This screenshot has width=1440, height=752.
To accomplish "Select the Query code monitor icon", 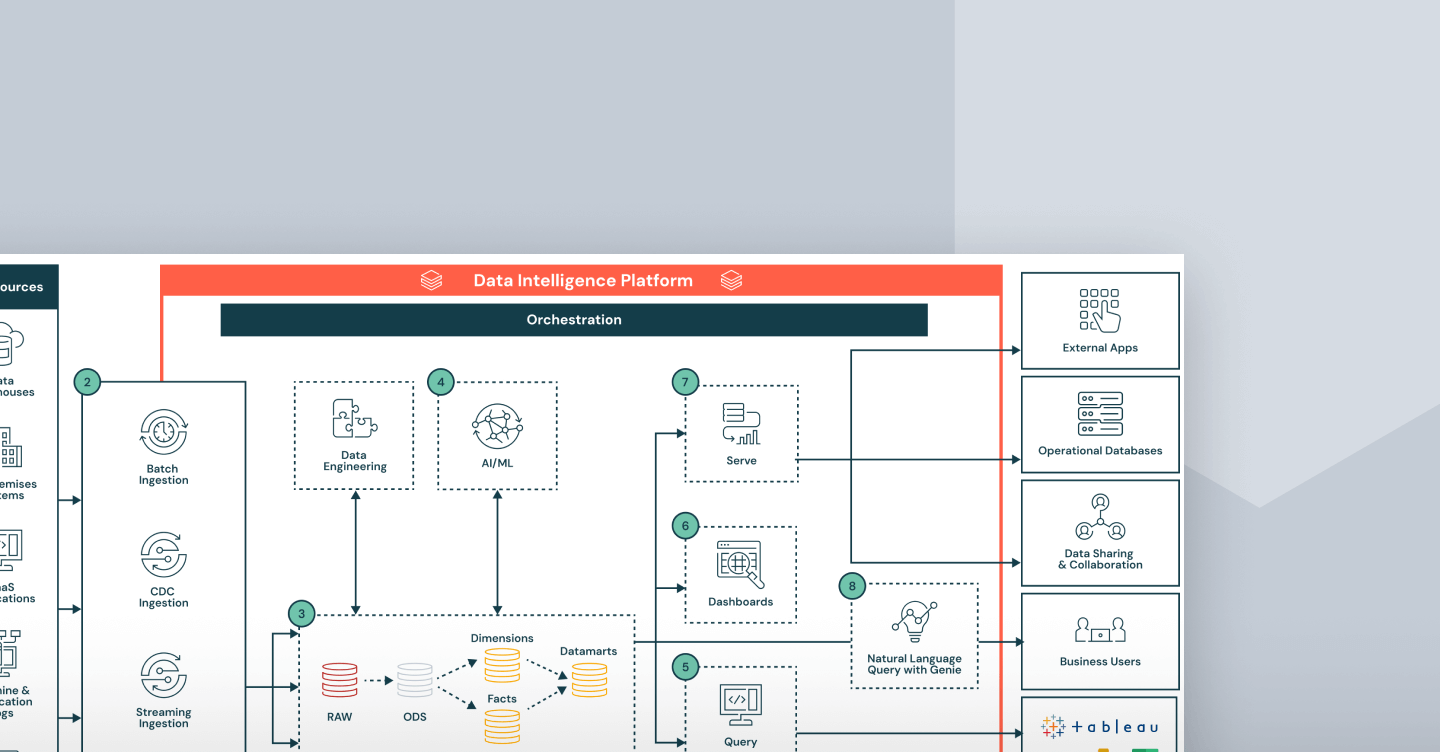I will click(740, 704).
